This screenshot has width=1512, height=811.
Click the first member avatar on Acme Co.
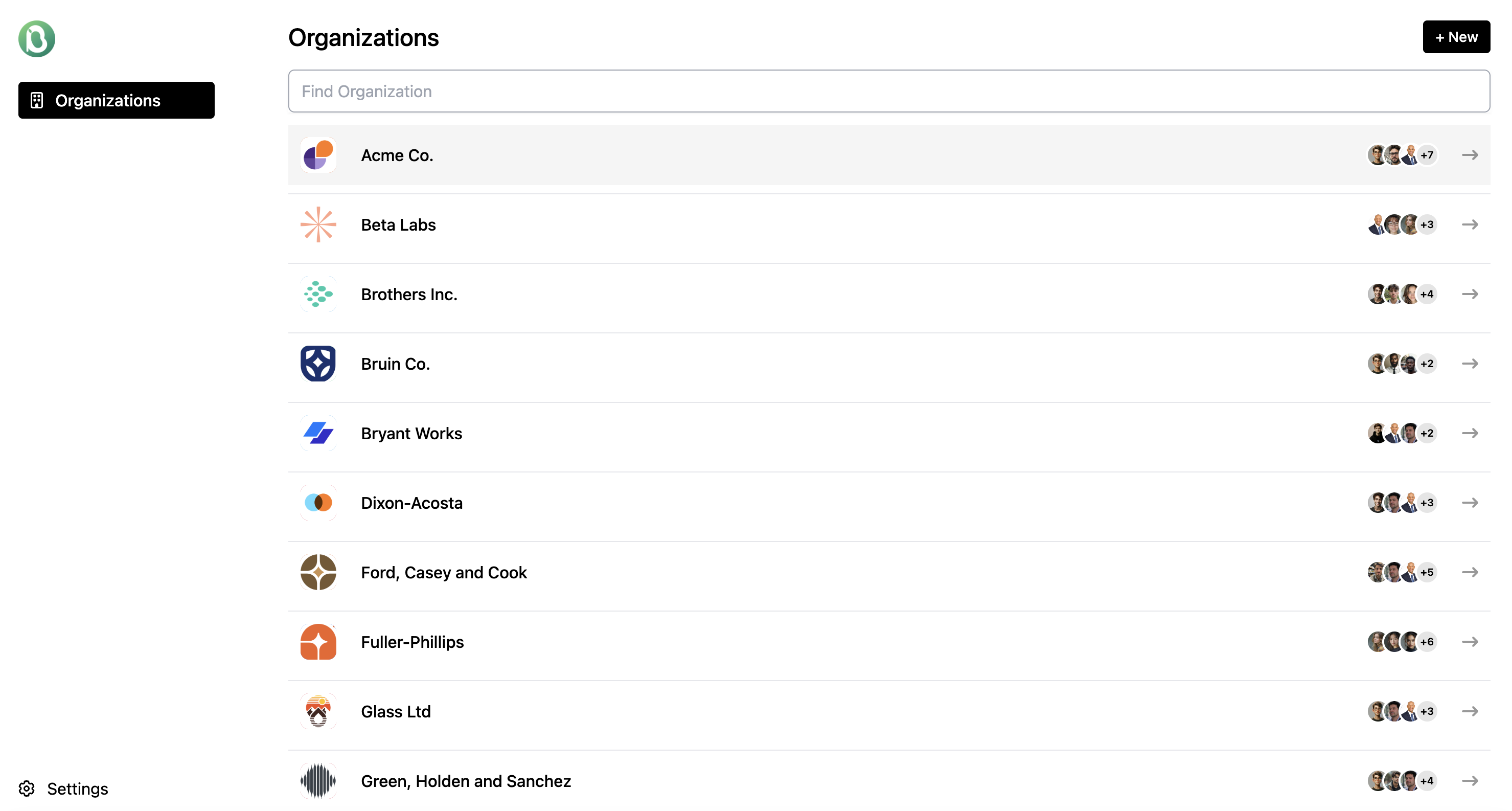tap(1377, 155)
